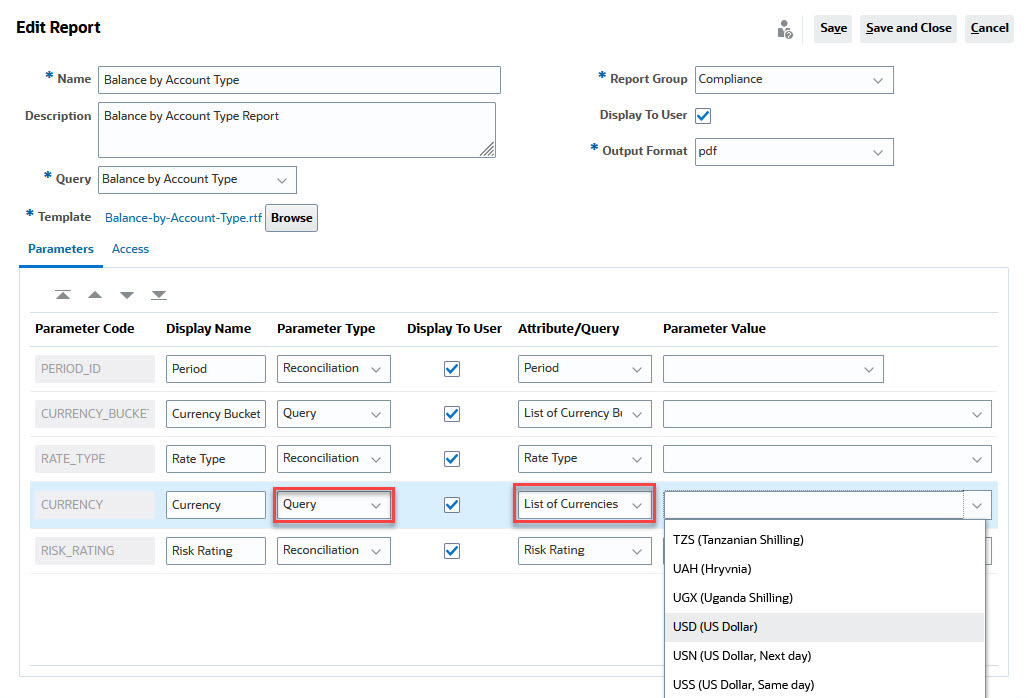Move parameter to bottom with last arrow icon

(x=159, y=295)
